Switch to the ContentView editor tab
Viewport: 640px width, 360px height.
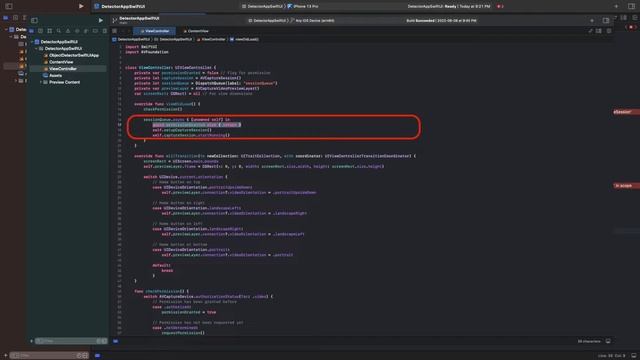(x=196, y=31)
